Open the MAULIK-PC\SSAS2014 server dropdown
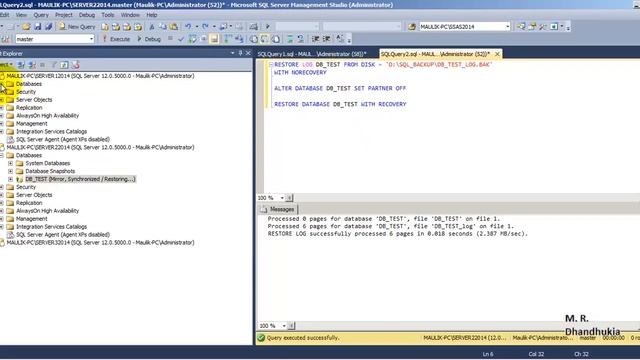640x360 pixels. point(507,27)
